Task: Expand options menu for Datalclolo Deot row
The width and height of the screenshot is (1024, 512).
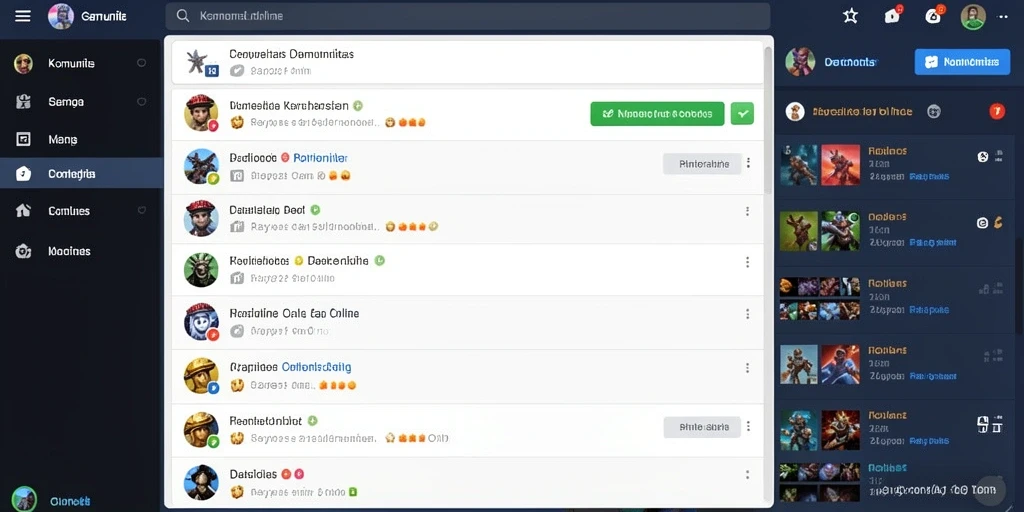Action: pyautogui.click(x=747, y=211)
